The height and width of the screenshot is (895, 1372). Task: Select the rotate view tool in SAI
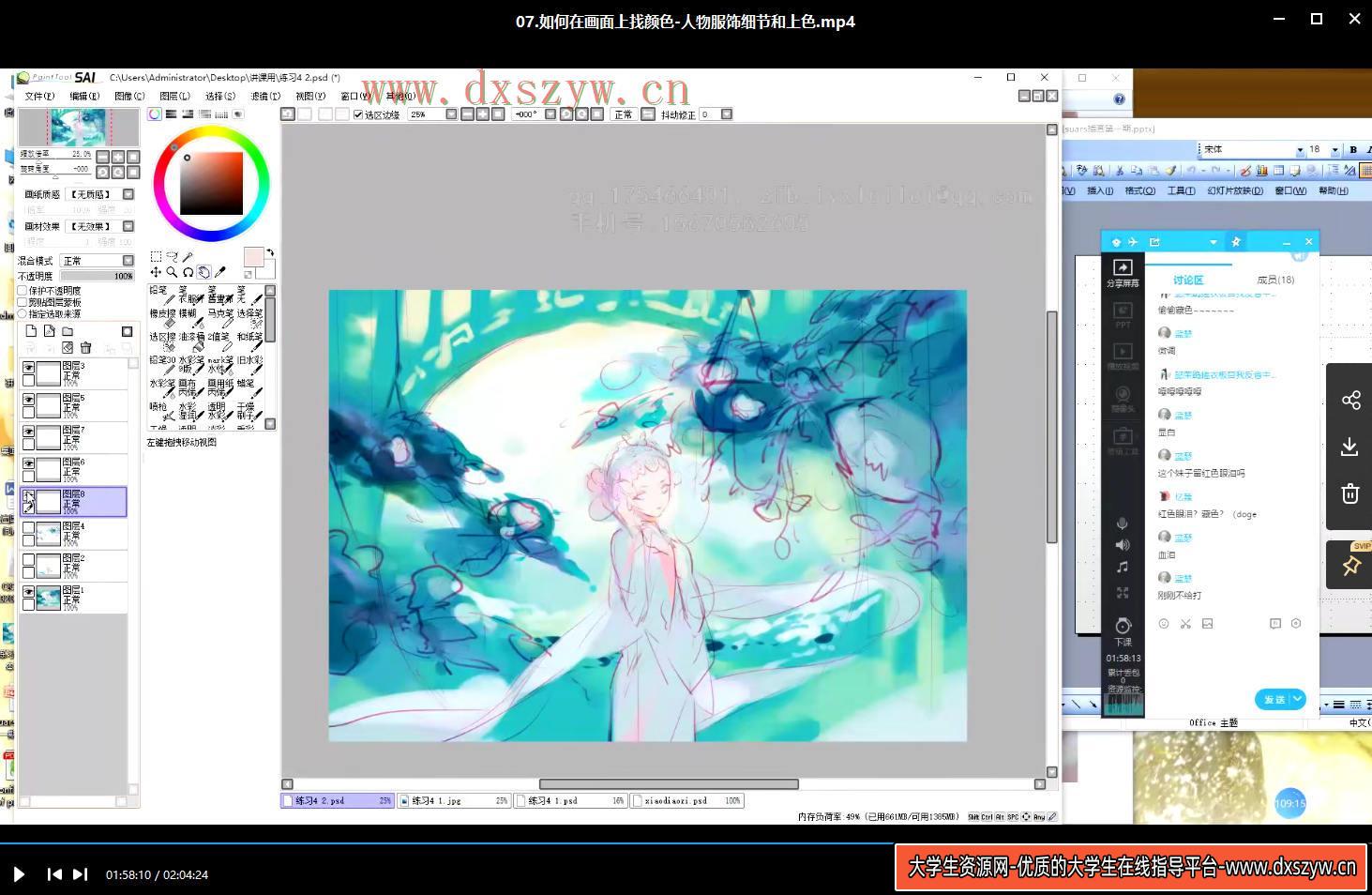pos(188,272)
